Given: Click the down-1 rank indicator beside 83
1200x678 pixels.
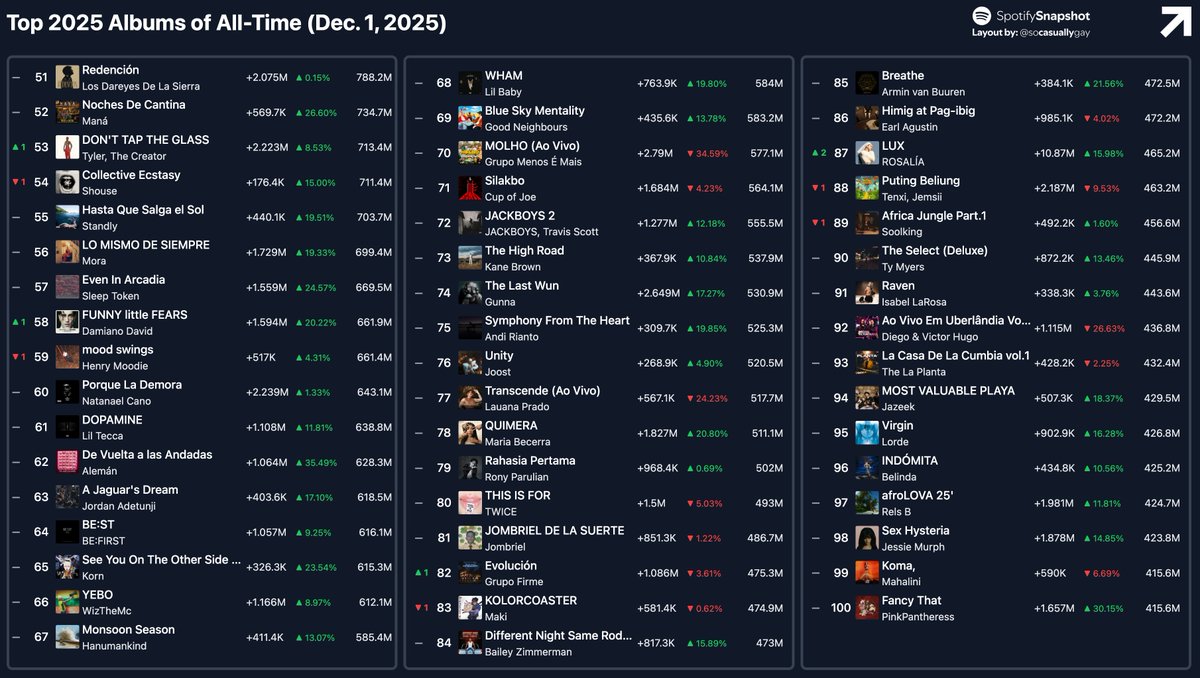Looking at the screenshot, I should pyautogui.click(x=421, y=609).
